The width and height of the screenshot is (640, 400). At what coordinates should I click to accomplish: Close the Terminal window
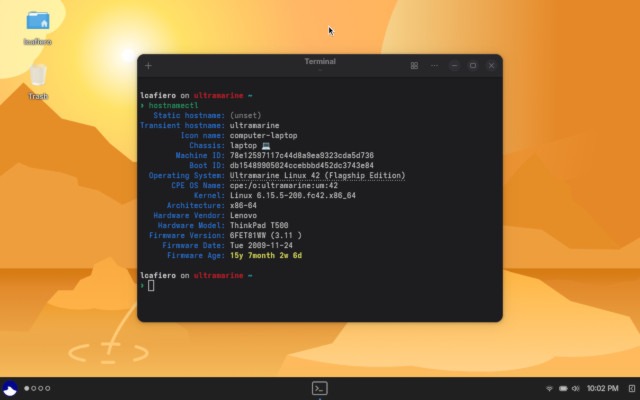point(491,66)
